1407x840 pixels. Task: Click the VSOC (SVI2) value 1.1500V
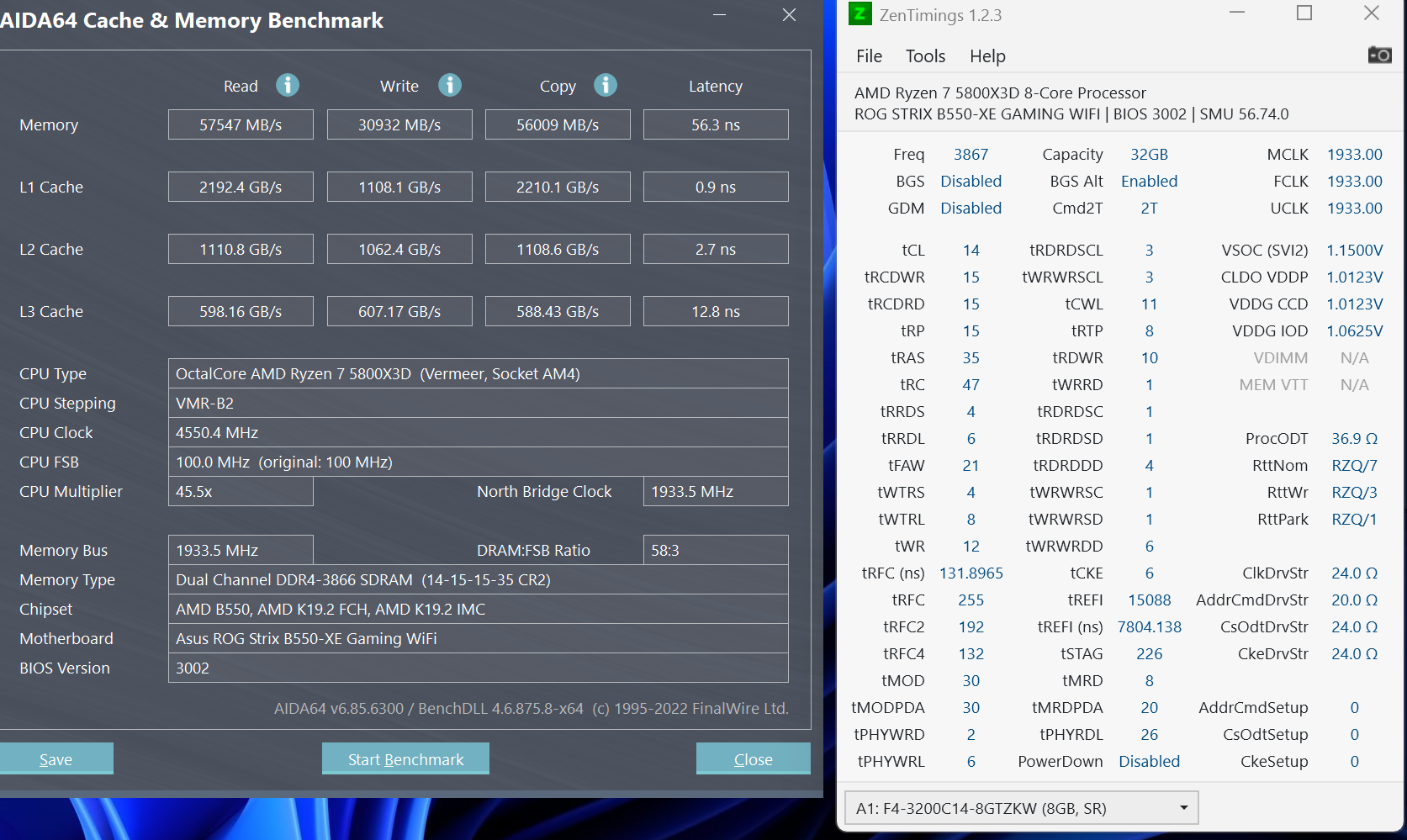1354,250
